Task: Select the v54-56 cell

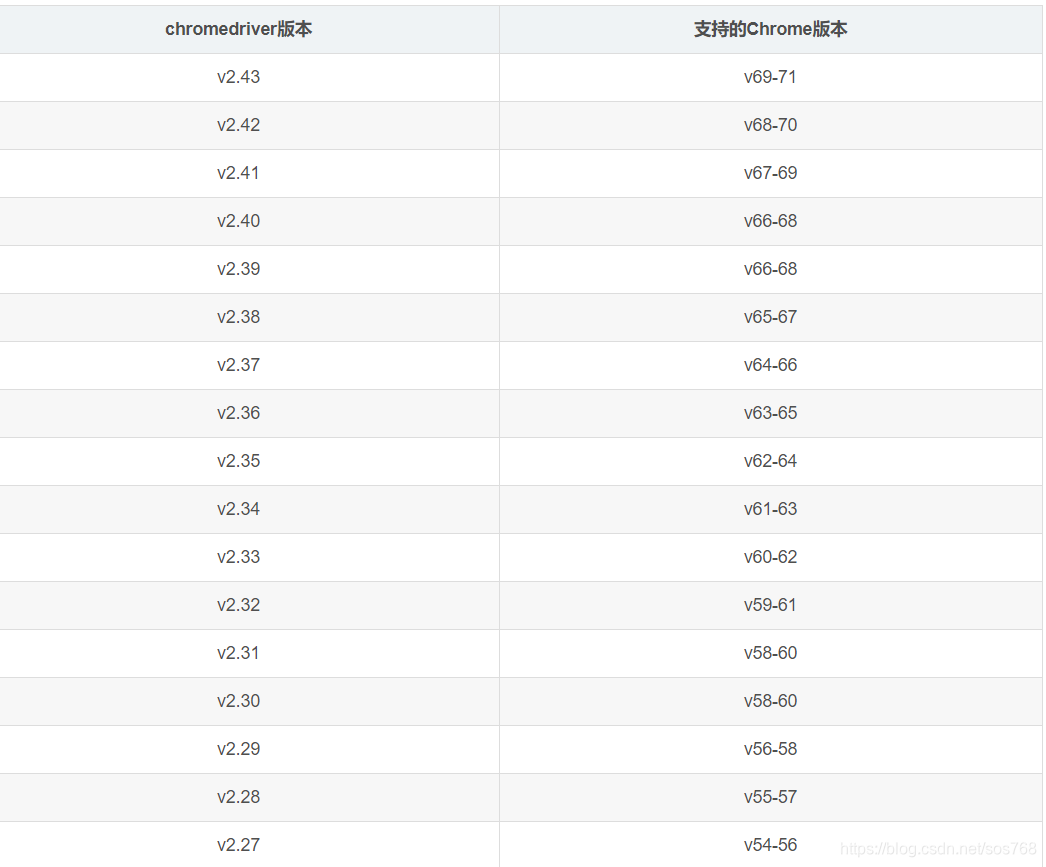Action: tap(770, 845)
